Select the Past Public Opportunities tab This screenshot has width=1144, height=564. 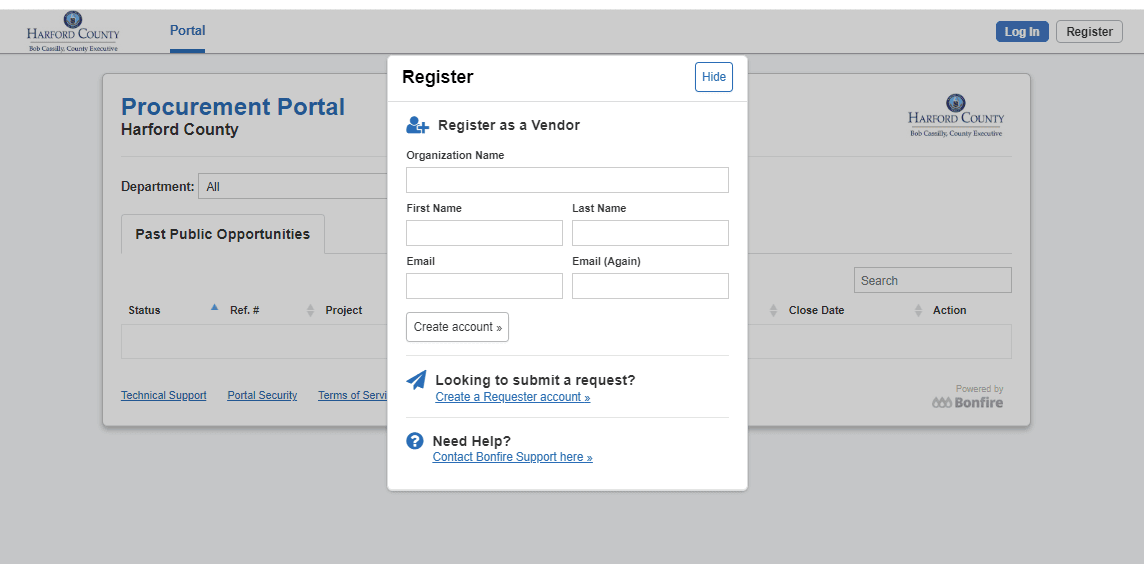pos(223,234)
